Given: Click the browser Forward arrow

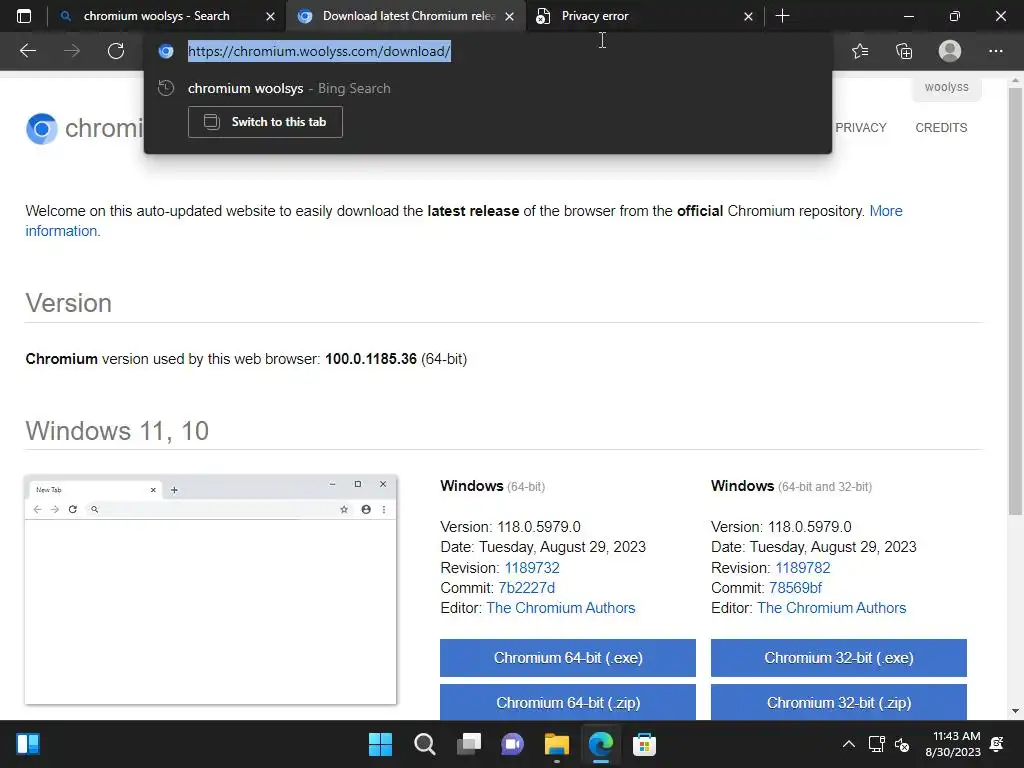Looking at the screenshot, I should click(x=72, y=51).
